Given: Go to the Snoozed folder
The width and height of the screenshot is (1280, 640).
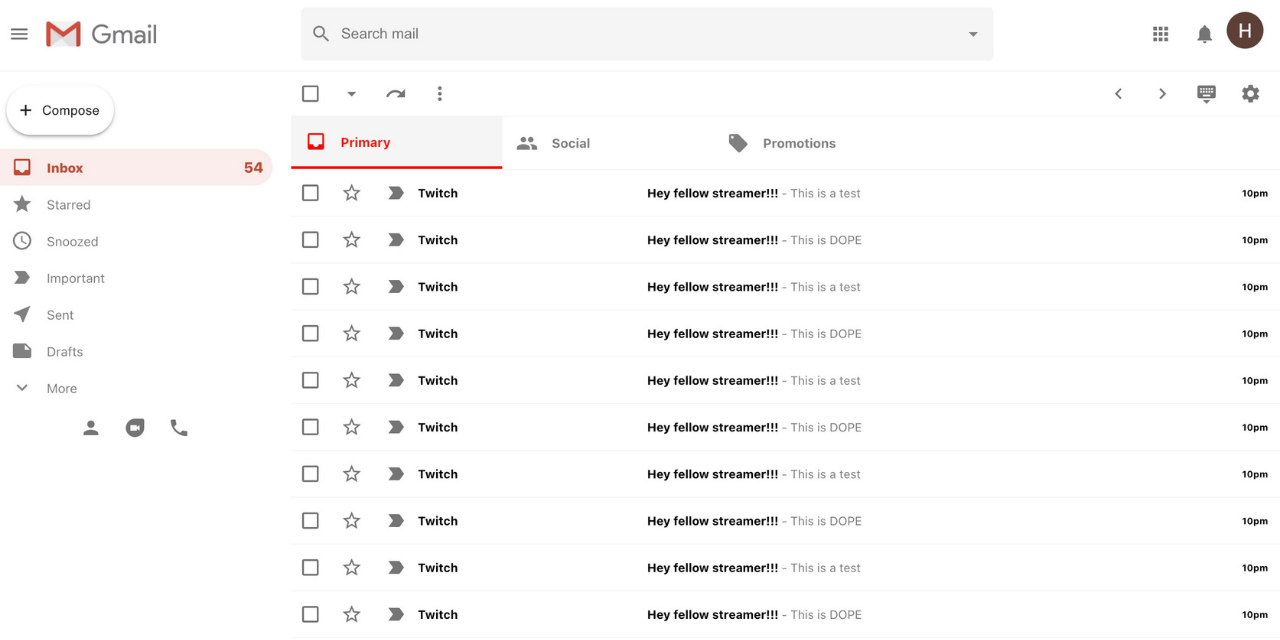Looking at the screenshot, I should click(x=70, y=241).
